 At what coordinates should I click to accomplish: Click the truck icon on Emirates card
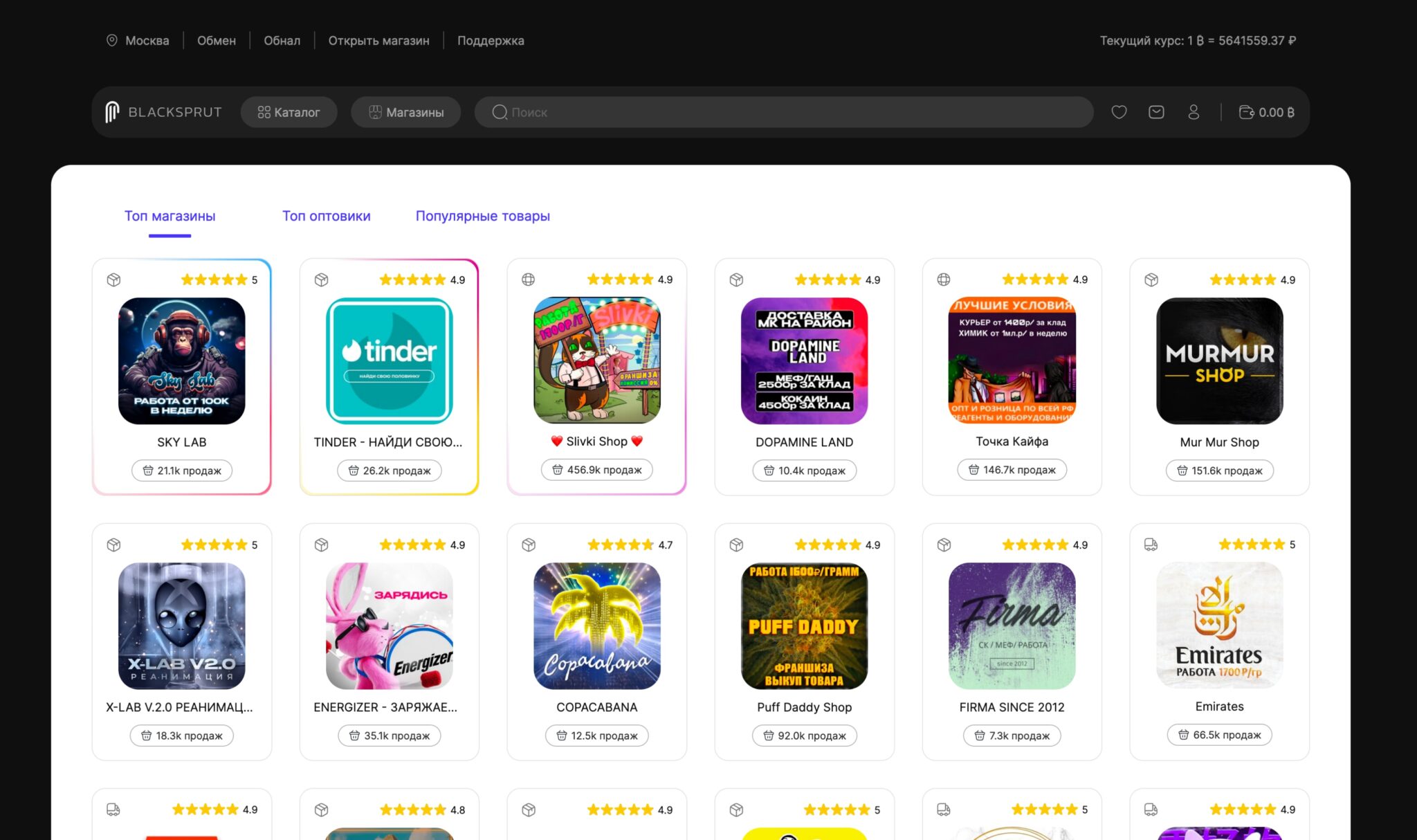point(1151,545)
